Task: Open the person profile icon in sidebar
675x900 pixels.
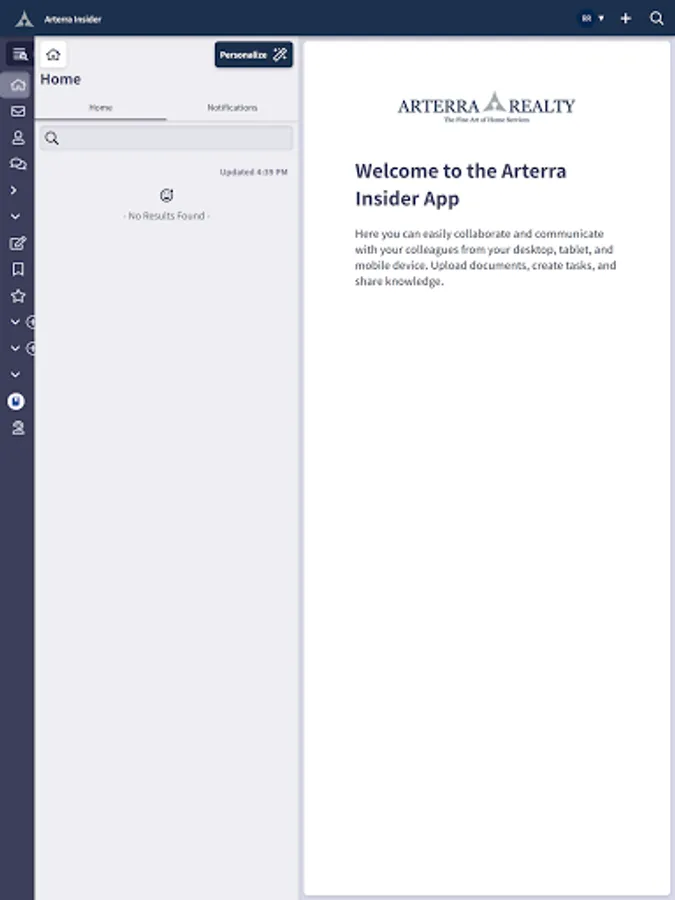Action: pos(18,138)
